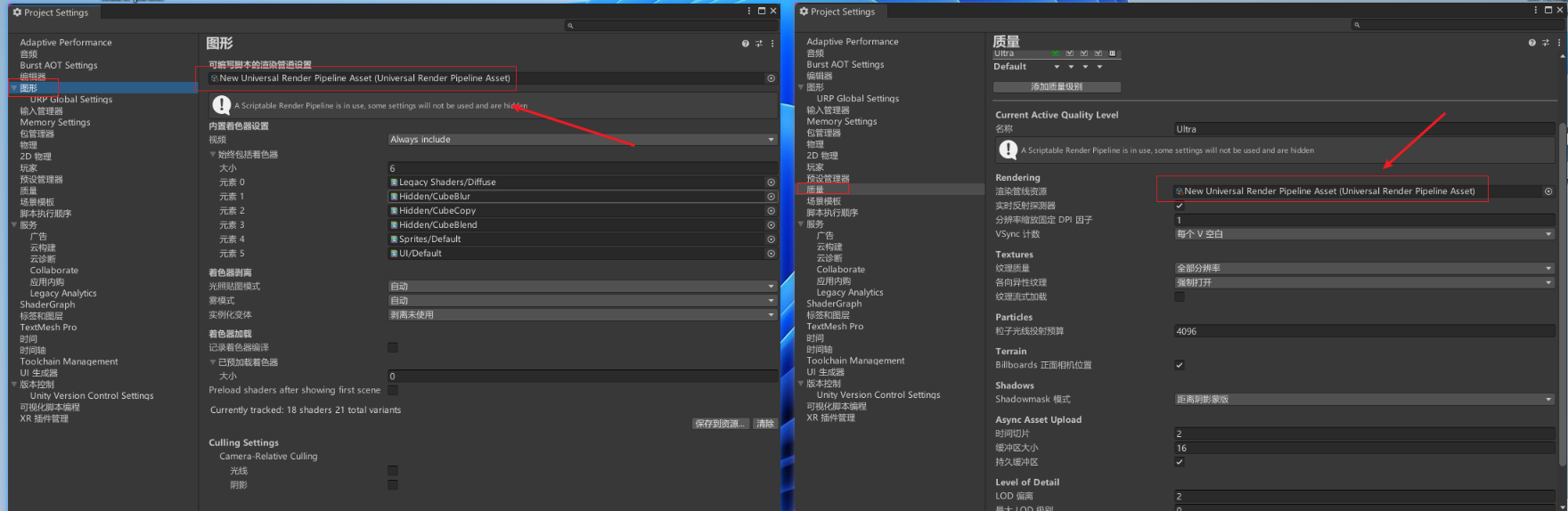The width and height of the screenshot is (1568, 511).
Task: Click 缓冲区大小 field
Action: pos(1364,448)
